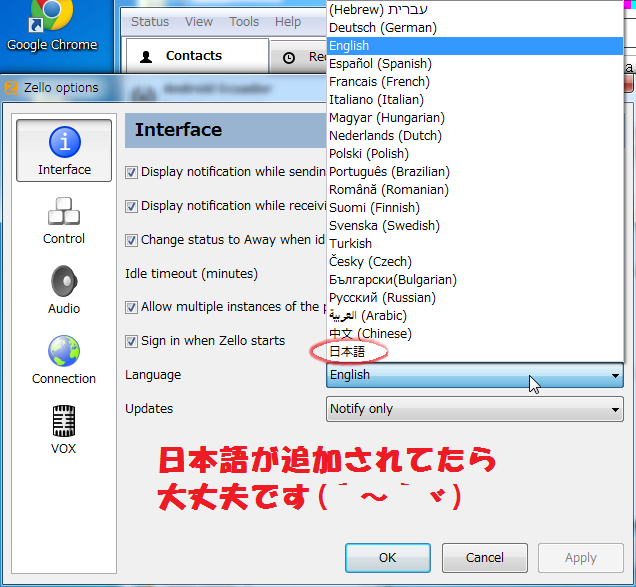
Task: Toggle Change status to Away when idle
Action: coord(131,241)
